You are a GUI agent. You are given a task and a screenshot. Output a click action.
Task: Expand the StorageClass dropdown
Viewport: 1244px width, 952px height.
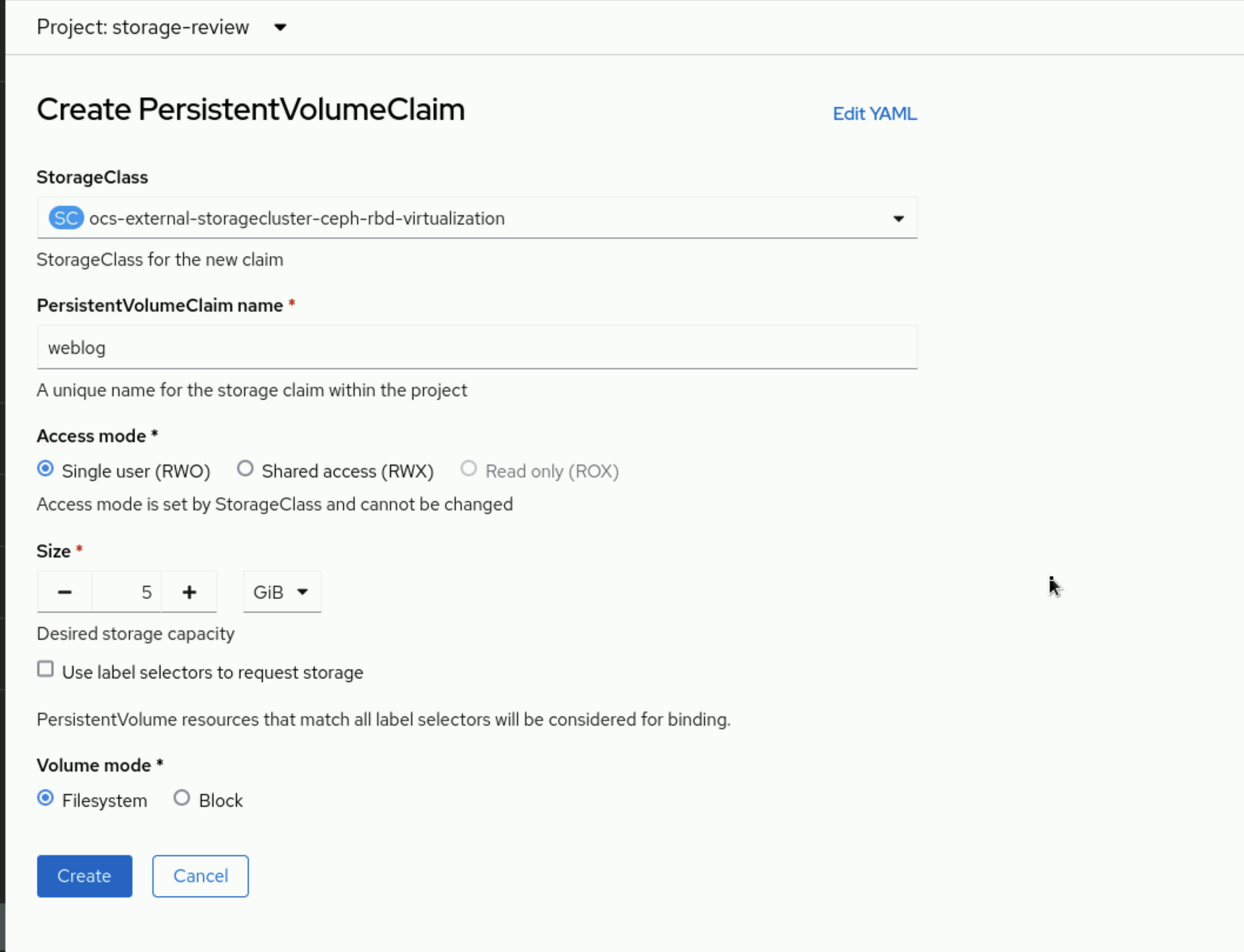click(x=476, y=218)
